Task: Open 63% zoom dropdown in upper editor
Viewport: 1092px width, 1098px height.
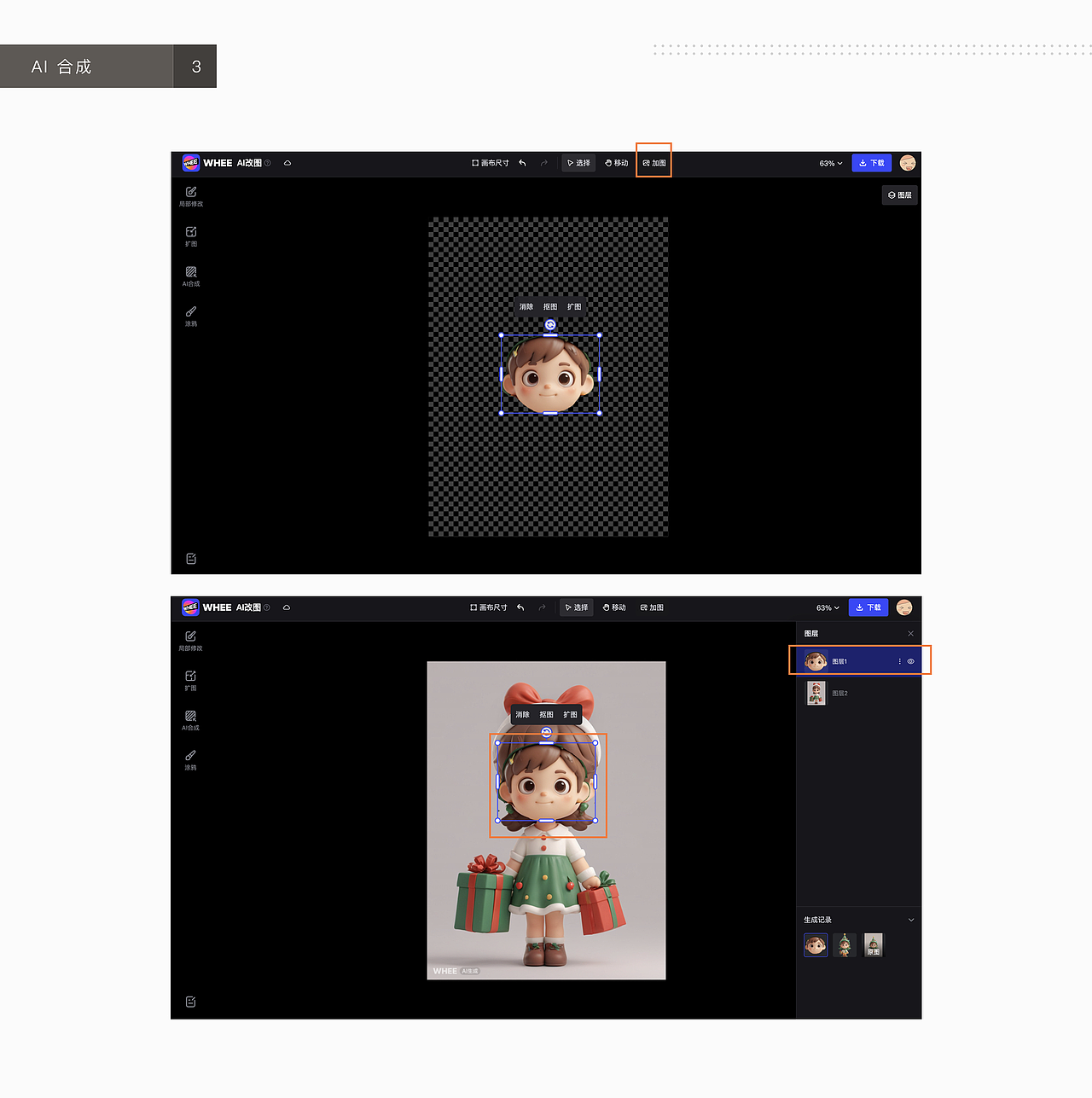Action: [831, 163]
